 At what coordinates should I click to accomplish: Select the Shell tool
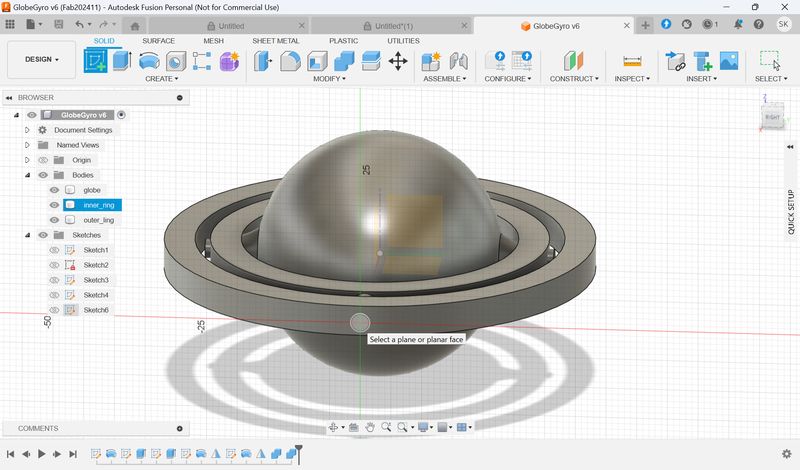click(x=317, y=61)
